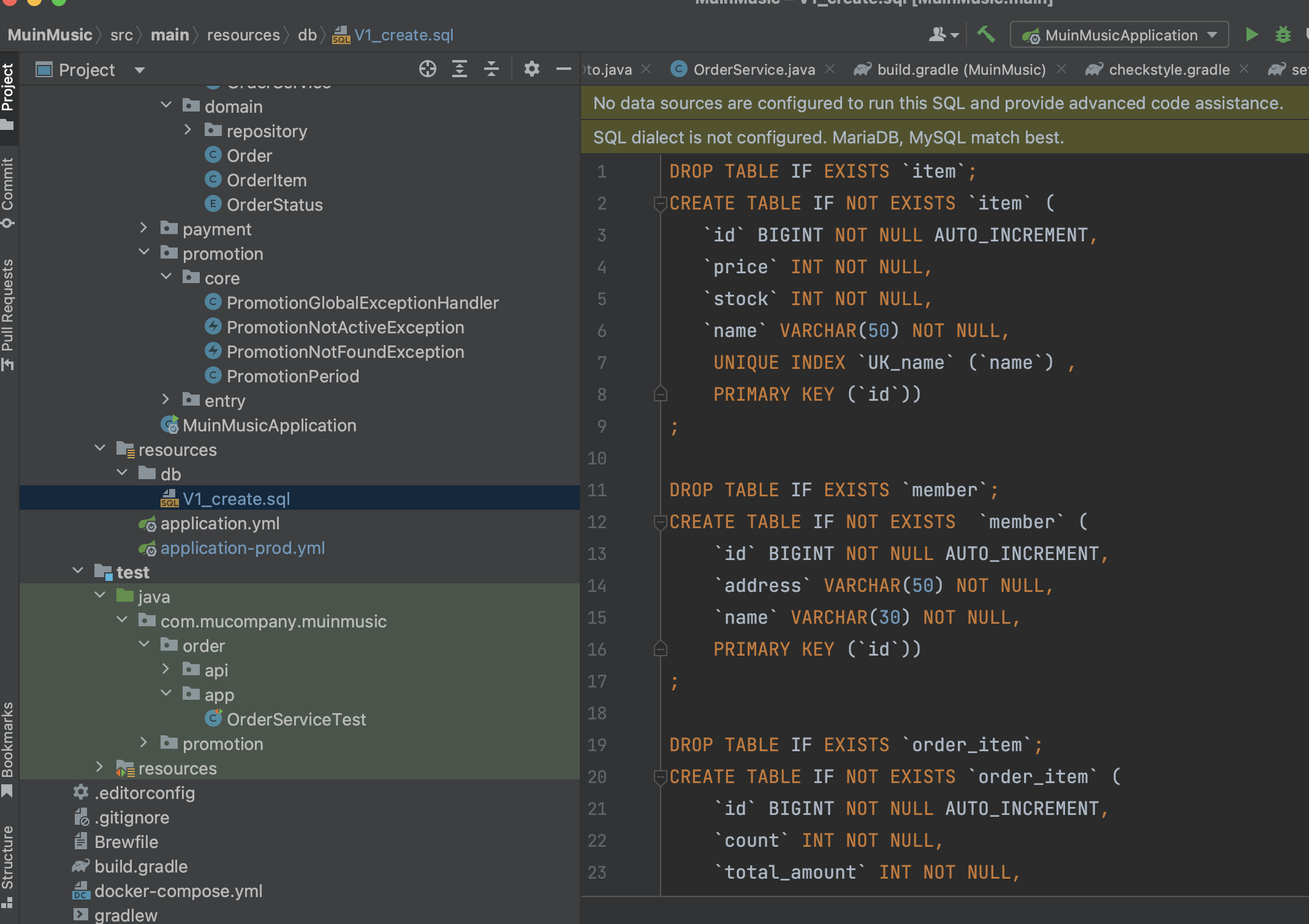
Task: Toggle the Pull Requests tool window
Action: [8, 314]
